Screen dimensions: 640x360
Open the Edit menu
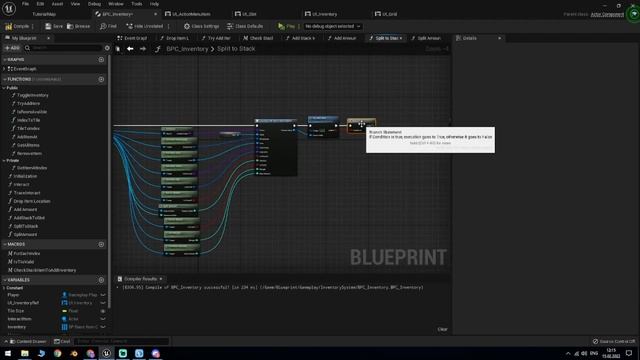40,4
